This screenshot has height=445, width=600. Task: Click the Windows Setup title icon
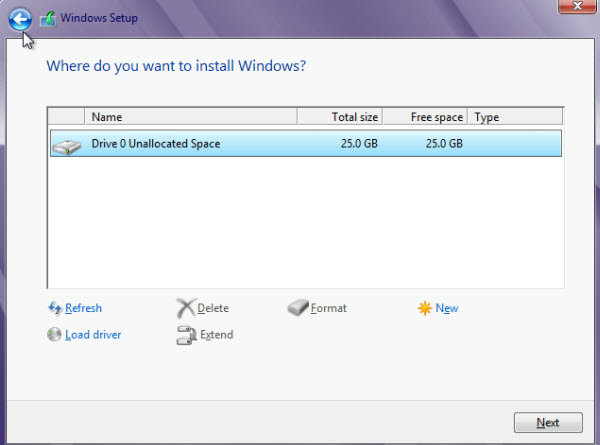[x=48, y=19]
